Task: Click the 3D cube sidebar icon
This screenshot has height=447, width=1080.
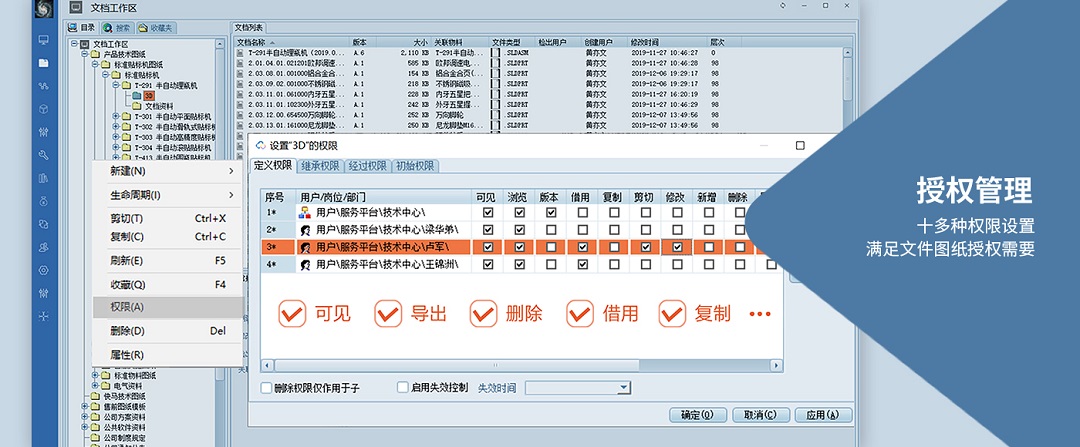Action: (43, 108)
